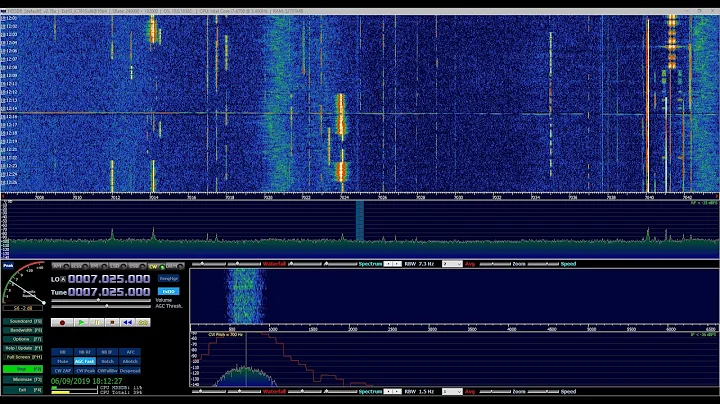The image size is (720, 404).
Task: Click the upper Waterfall label
Action: [x=274, y=264]
